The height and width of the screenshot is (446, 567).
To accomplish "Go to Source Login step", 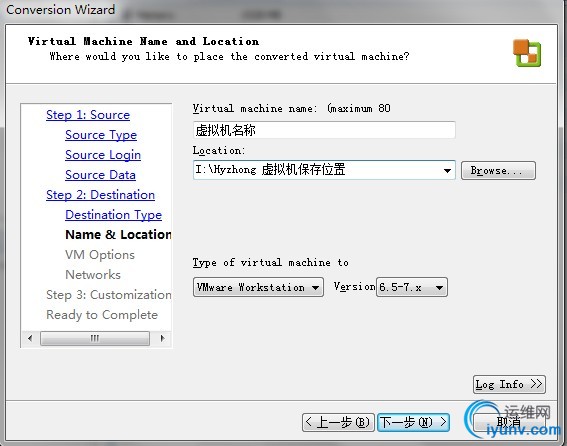I will click(x=103, y=155).
